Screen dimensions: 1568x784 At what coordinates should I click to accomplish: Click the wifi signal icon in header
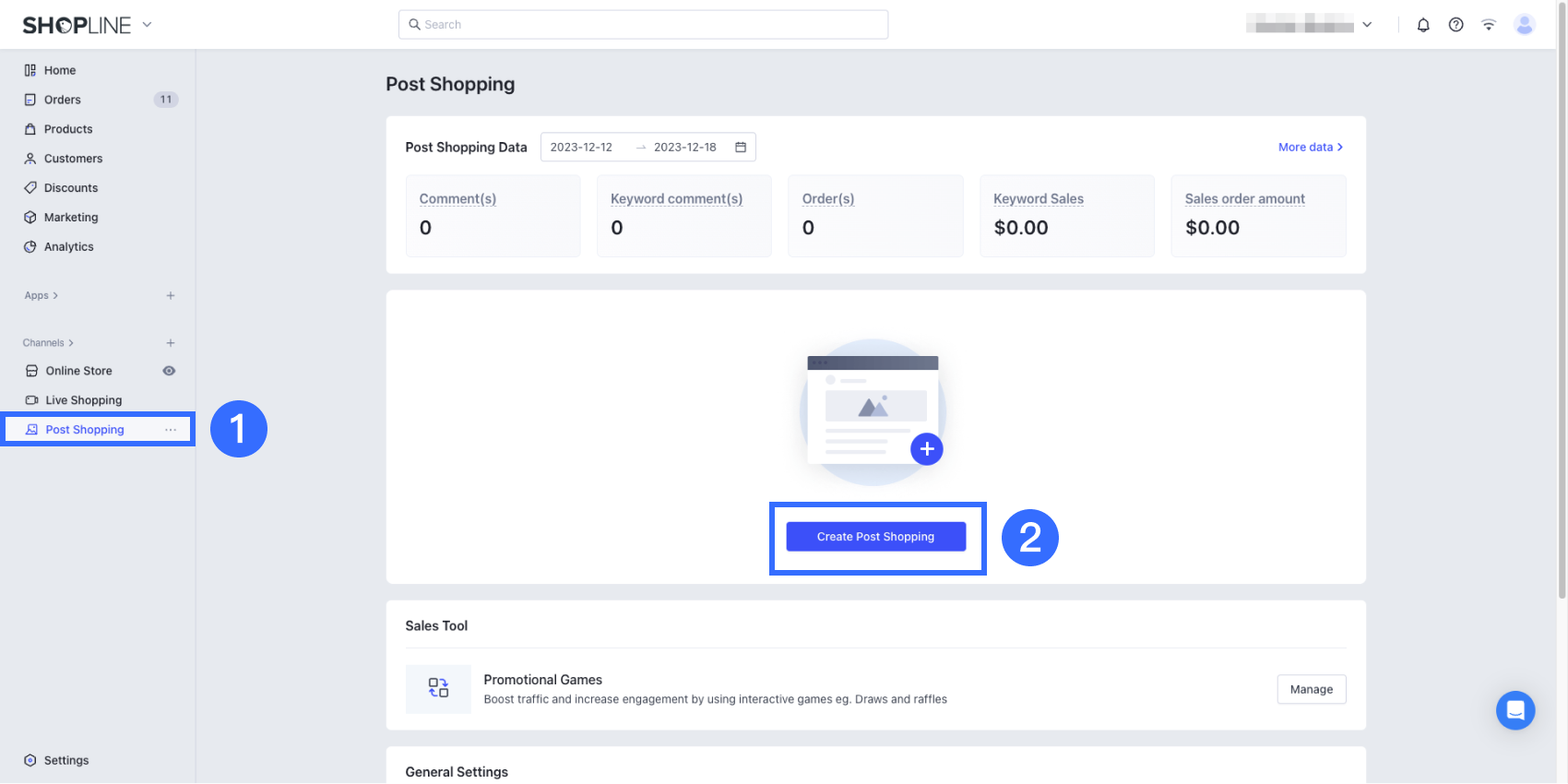pos(1489,25)
